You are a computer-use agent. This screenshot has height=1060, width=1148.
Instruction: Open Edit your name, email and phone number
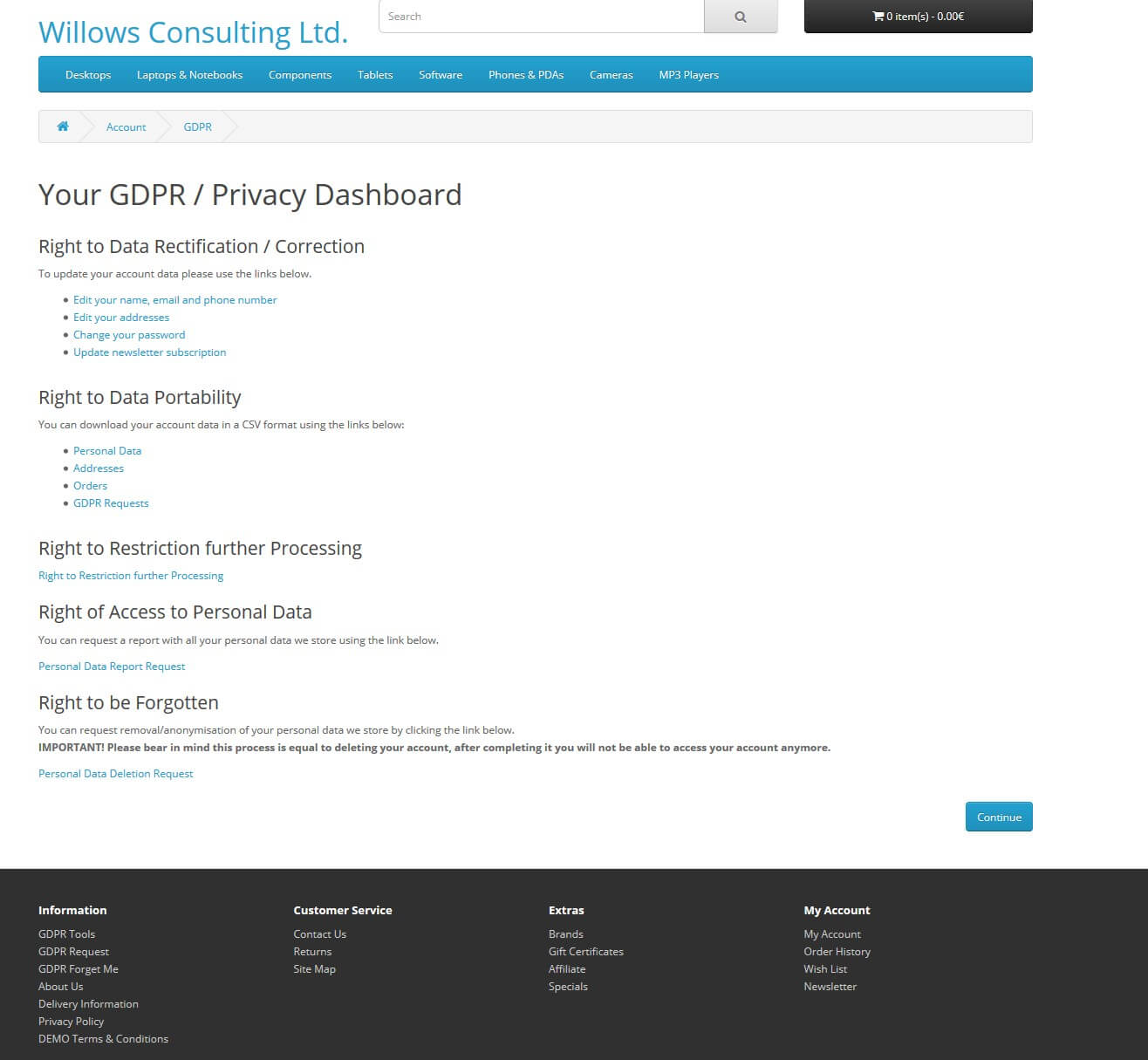[x=174, y=300]
